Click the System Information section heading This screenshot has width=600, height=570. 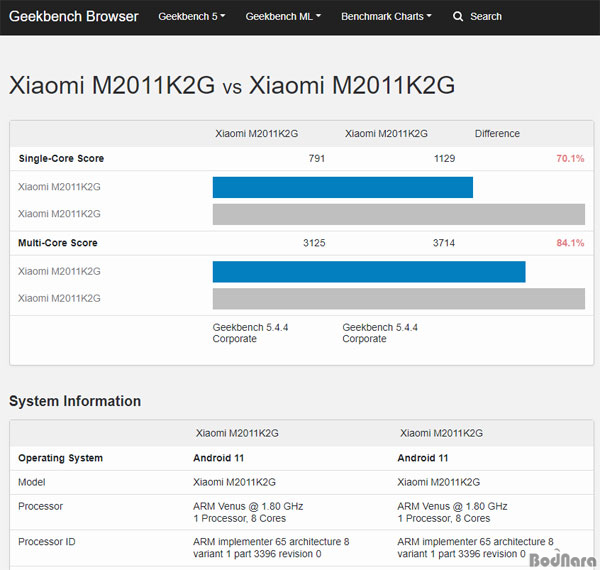[75, 401]
